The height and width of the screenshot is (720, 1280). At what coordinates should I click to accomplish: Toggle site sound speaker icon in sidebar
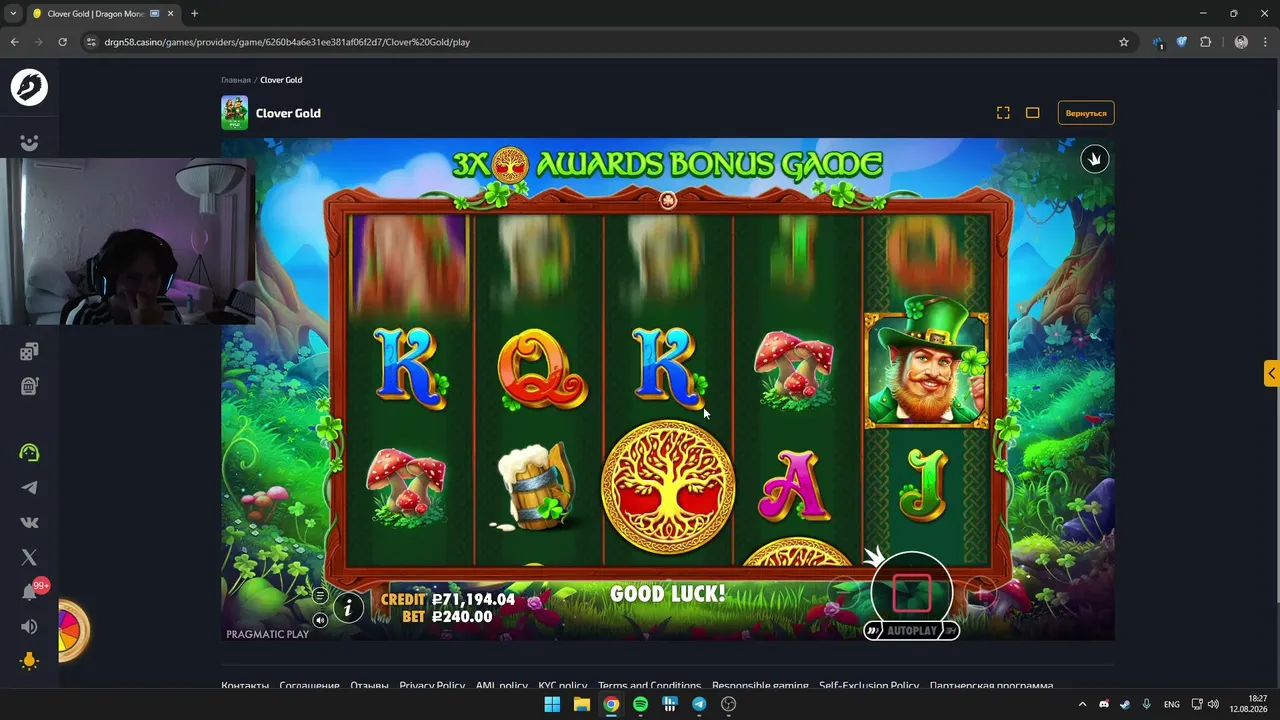pyautogui.click(x=29, y=627)
